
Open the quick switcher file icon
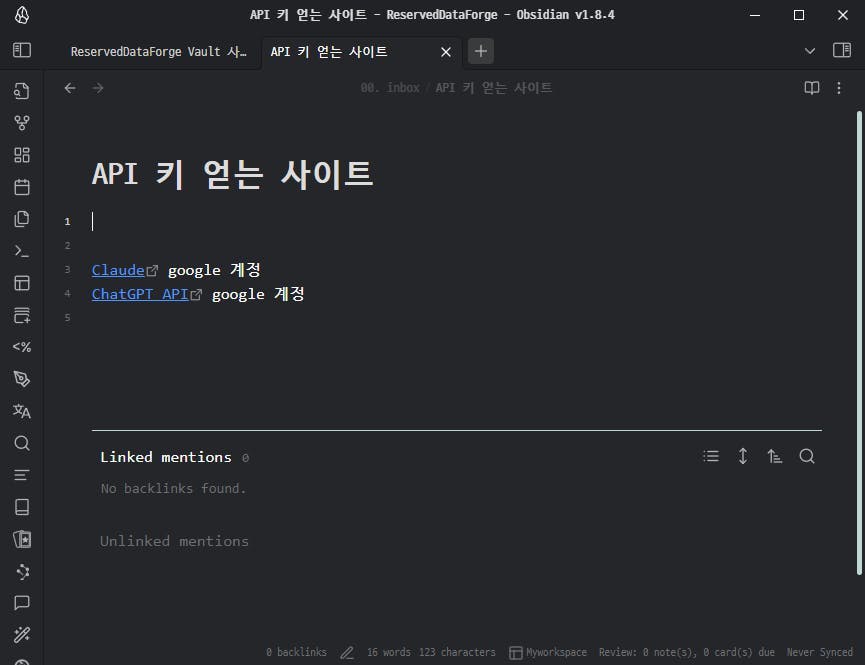click(x=22, y=91)
